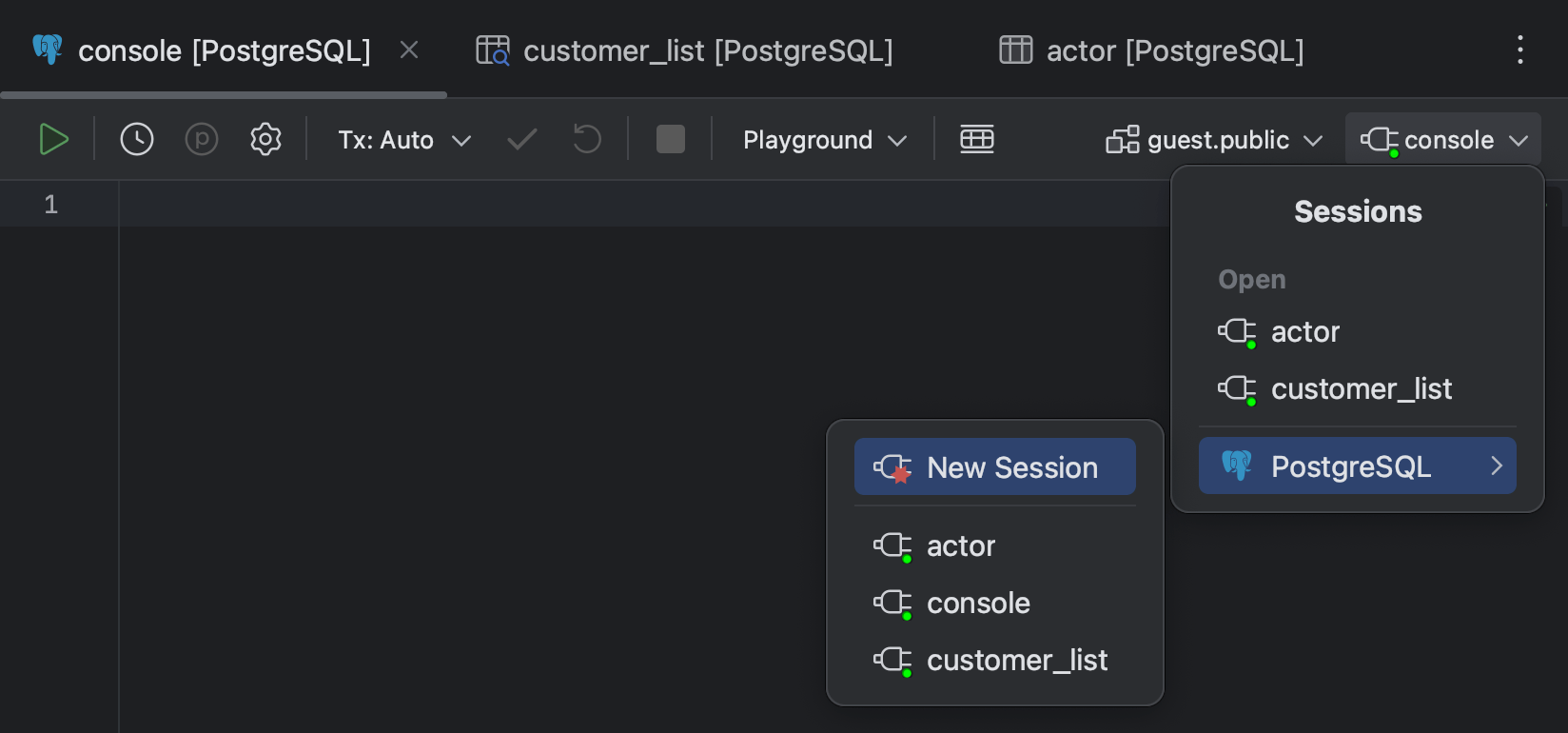Click the Rollback arrow icon
This screenshot has height=733, width=1568.
(x=587, y=140)
